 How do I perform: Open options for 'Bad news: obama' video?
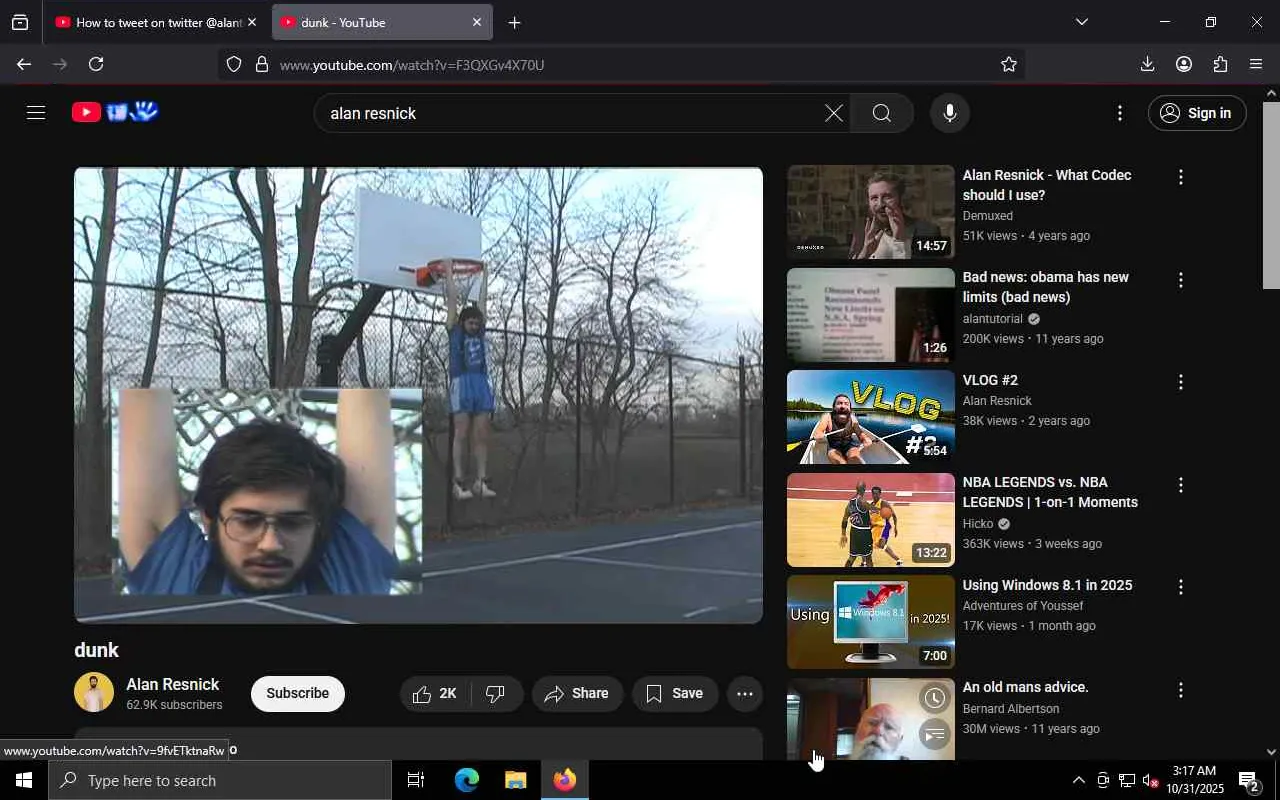(x=1181, y=280)
